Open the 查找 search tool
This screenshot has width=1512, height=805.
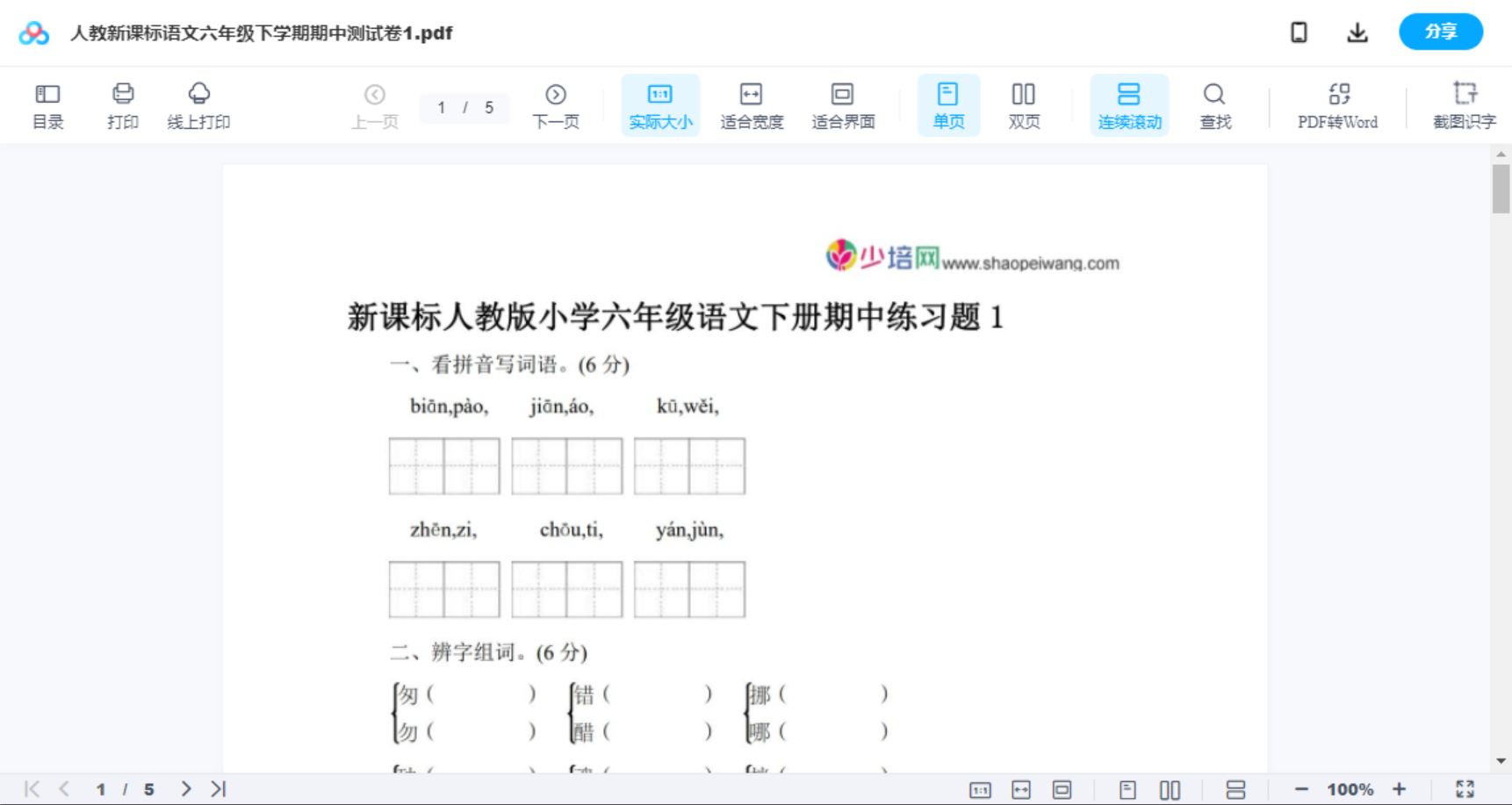[x=1214, y=104]
